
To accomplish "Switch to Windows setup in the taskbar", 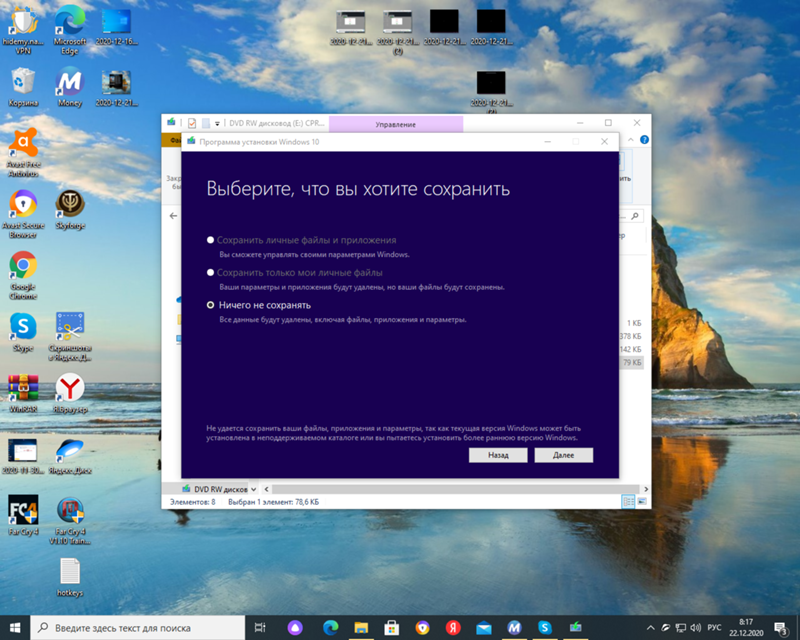I will 576,628.
